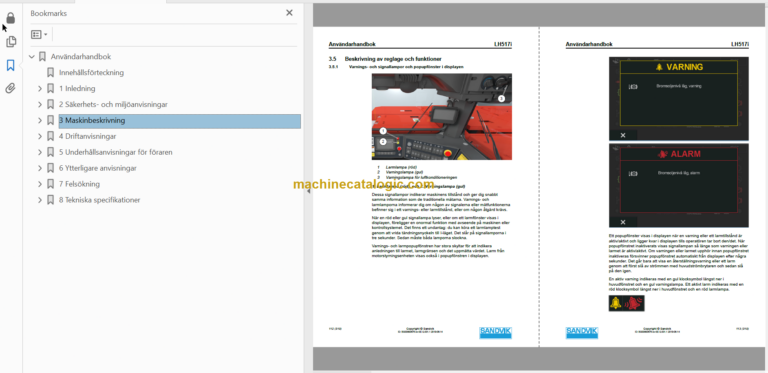
Task: Click the Sandvik logo on the left page
Action: click(495, 332)
